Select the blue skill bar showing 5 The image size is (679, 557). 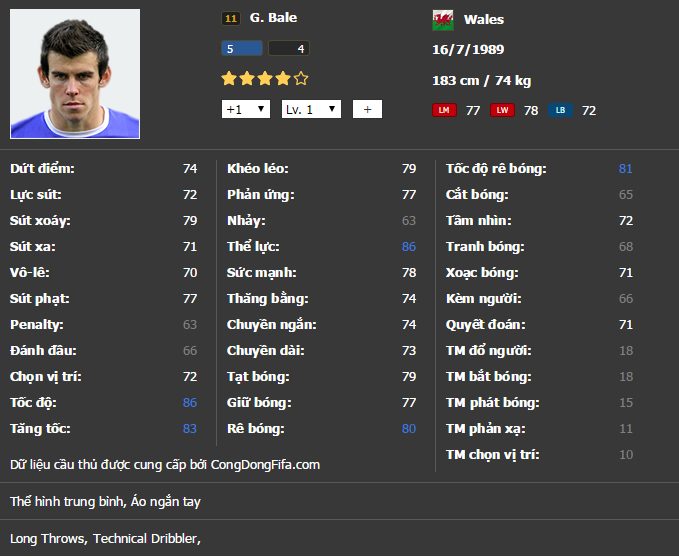point(242,48)
